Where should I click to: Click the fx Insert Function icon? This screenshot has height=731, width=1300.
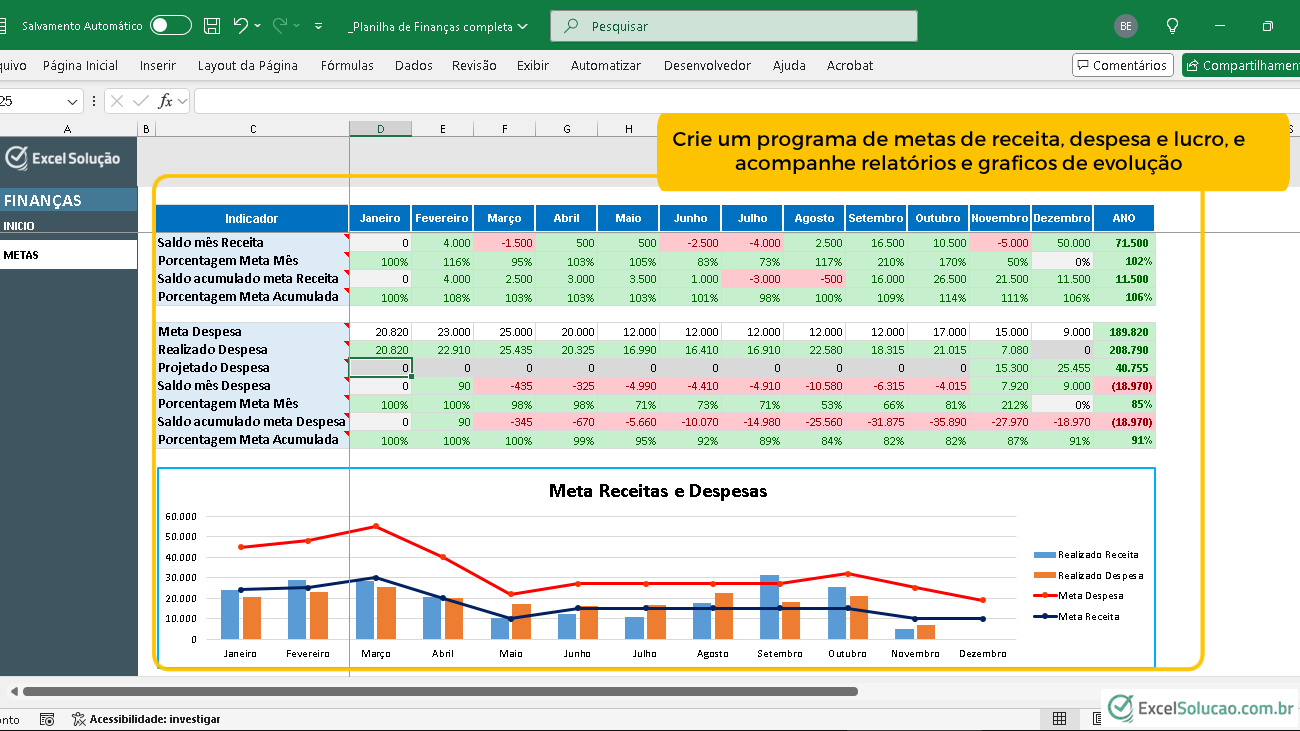[x=166, y=101]
